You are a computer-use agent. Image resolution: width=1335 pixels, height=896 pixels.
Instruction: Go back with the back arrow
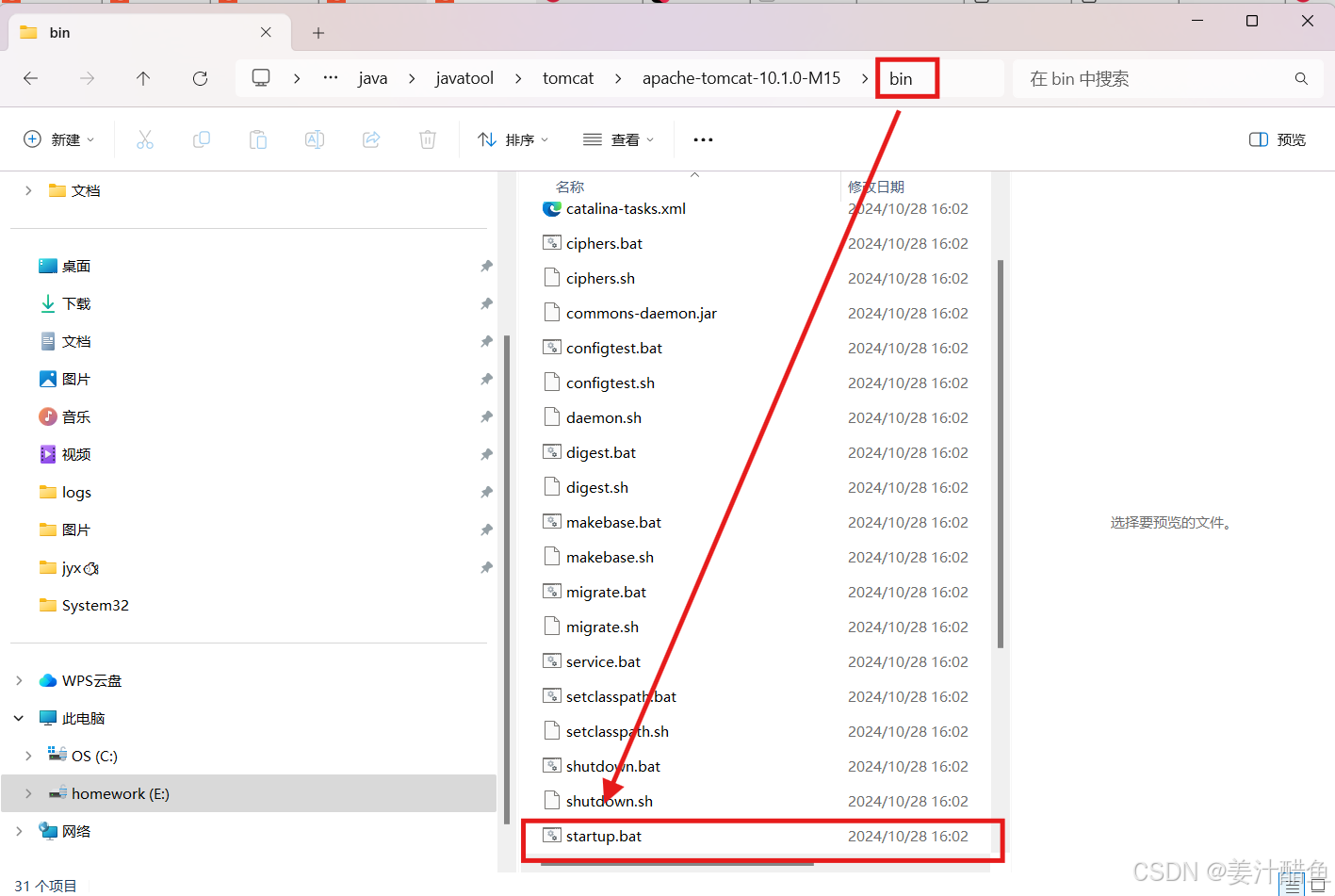[x=31, y=78]
